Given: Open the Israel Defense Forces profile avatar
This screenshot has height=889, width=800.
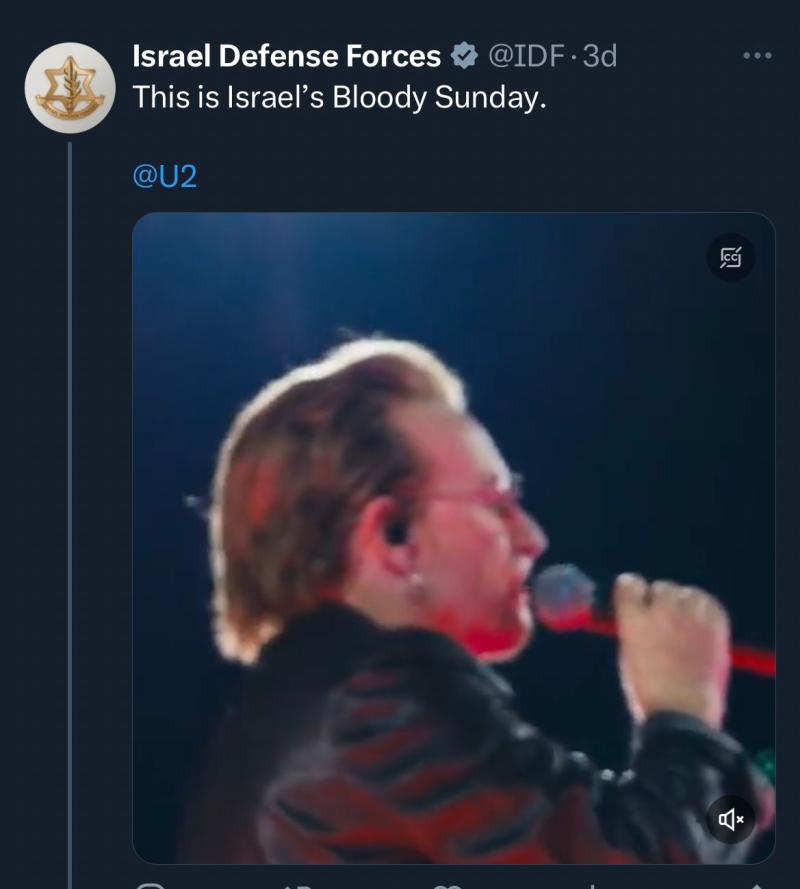Looking at the screenshot, I should 70,88.
